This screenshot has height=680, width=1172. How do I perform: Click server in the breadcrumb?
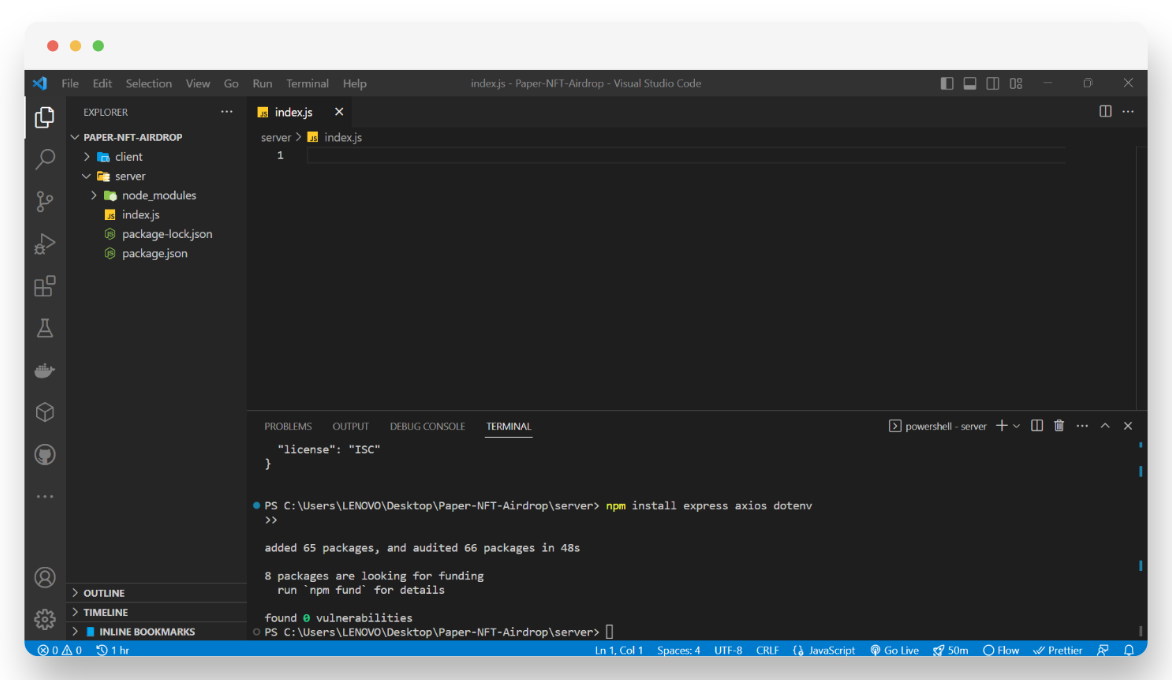[276, 137]
